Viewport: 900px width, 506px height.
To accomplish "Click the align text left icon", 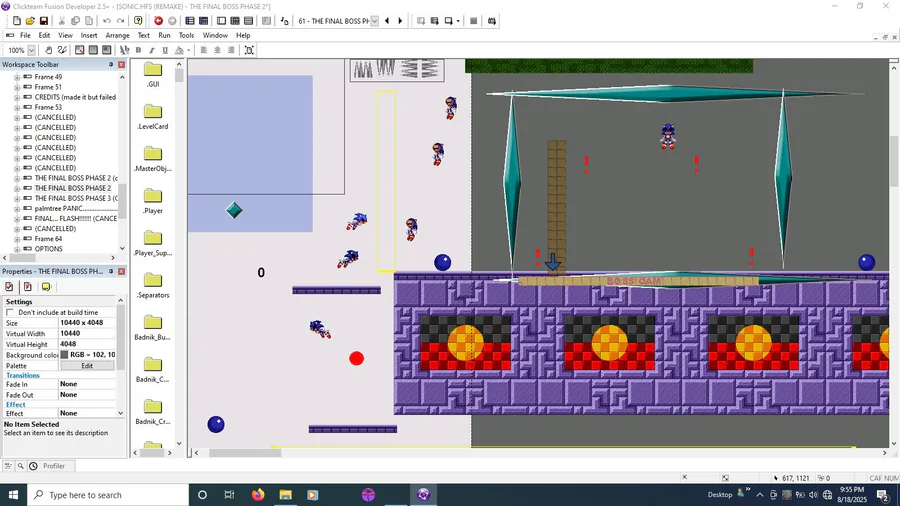I will [x=204, y=50].
